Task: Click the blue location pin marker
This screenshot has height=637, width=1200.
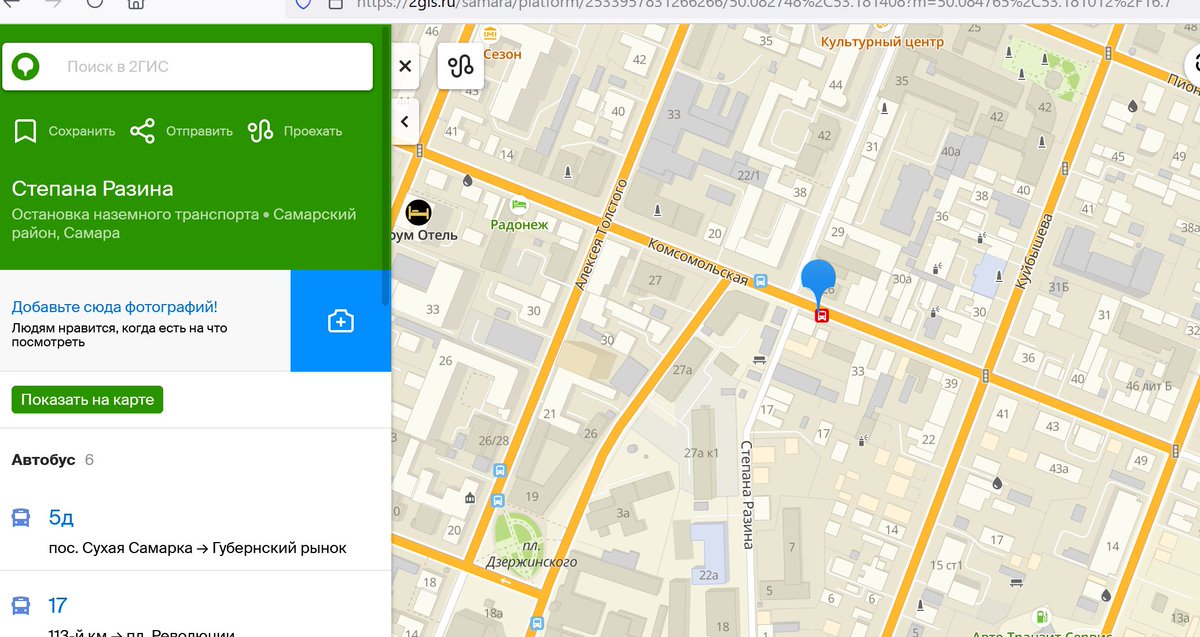Action: coord(820,279)
